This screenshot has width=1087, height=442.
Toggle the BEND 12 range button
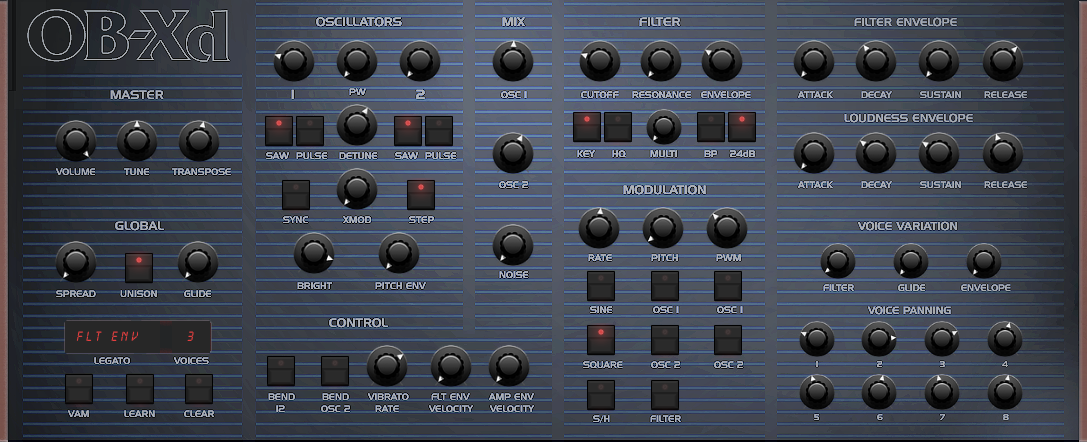281,371
